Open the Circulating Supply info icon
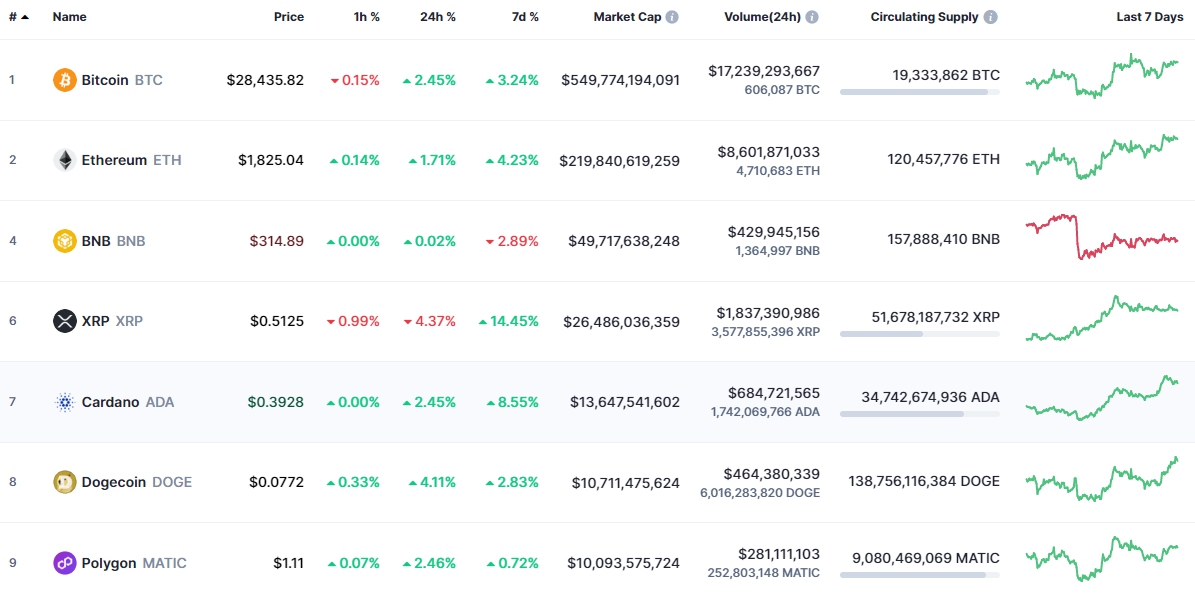The width and height of the screenshot is (1195, 594). click(991, 17)
